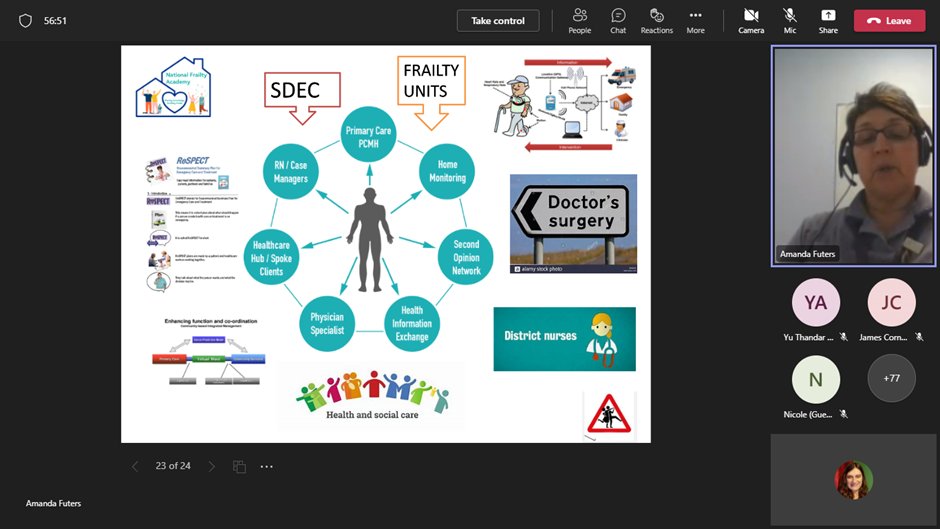Viewport: 940px width, 529px height.
Task: Click slide counter 23 of 24
Action: tap(173, 466)
